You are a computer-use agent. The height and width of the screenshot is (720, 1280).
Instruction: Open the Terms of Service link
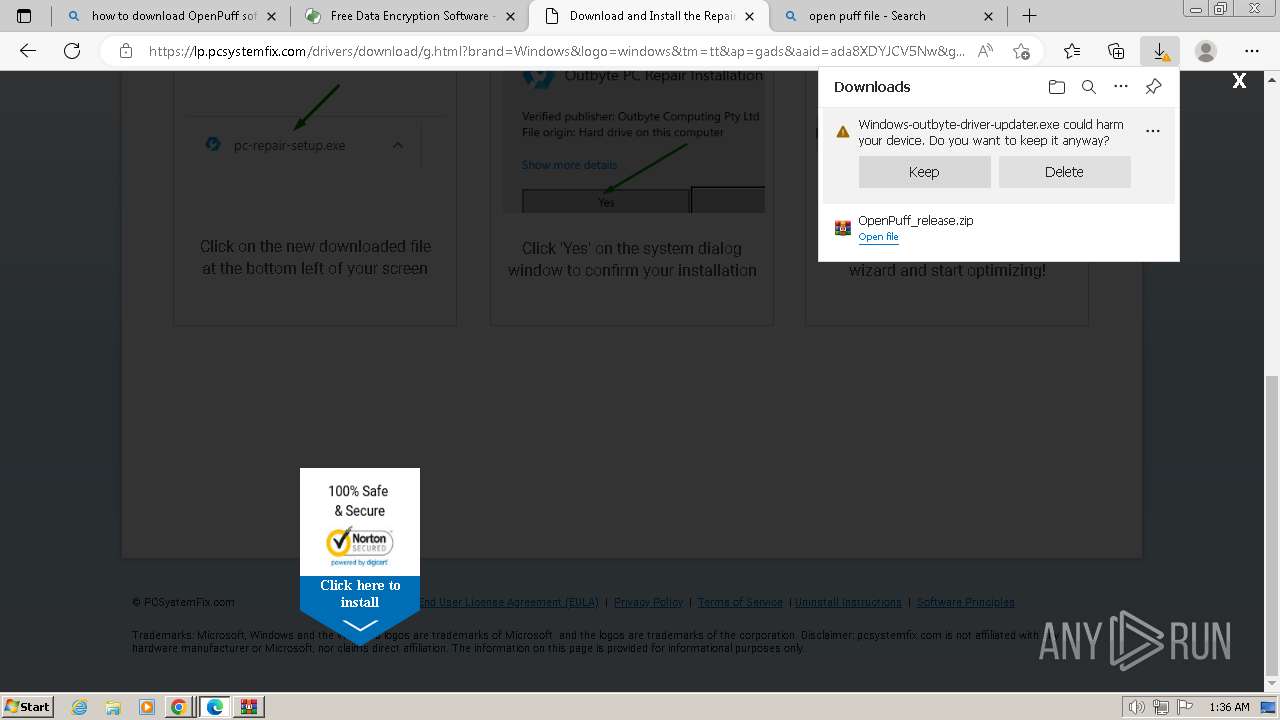point(740,602)
